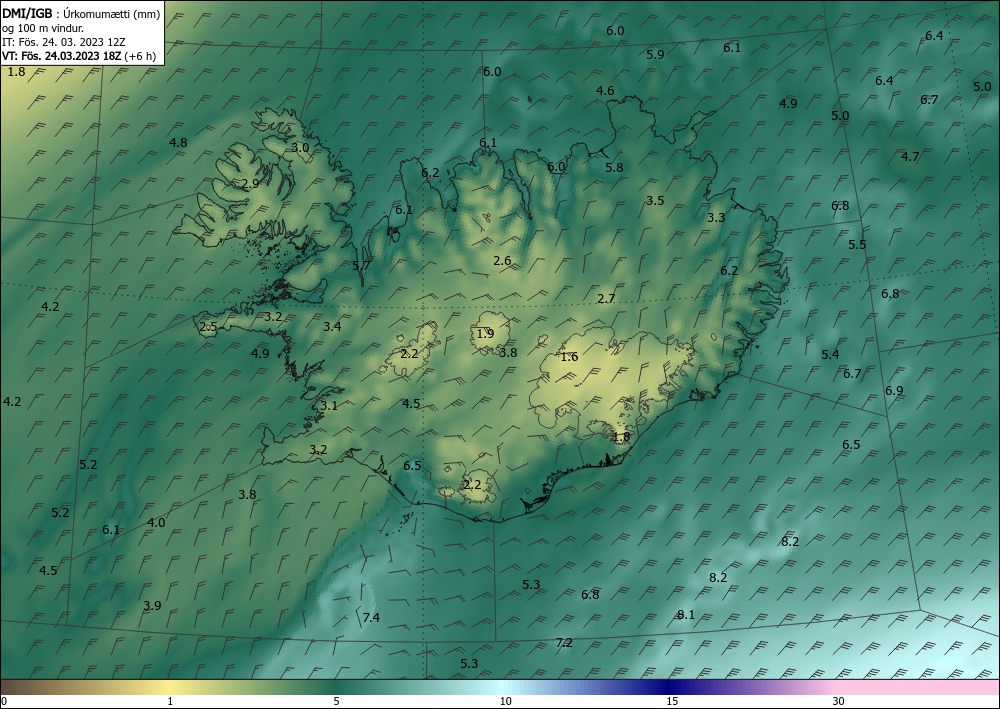The height and width of the screenshot is (709, 1000).
Task: Click the map value '6.9'
Action: click(894, 391)
